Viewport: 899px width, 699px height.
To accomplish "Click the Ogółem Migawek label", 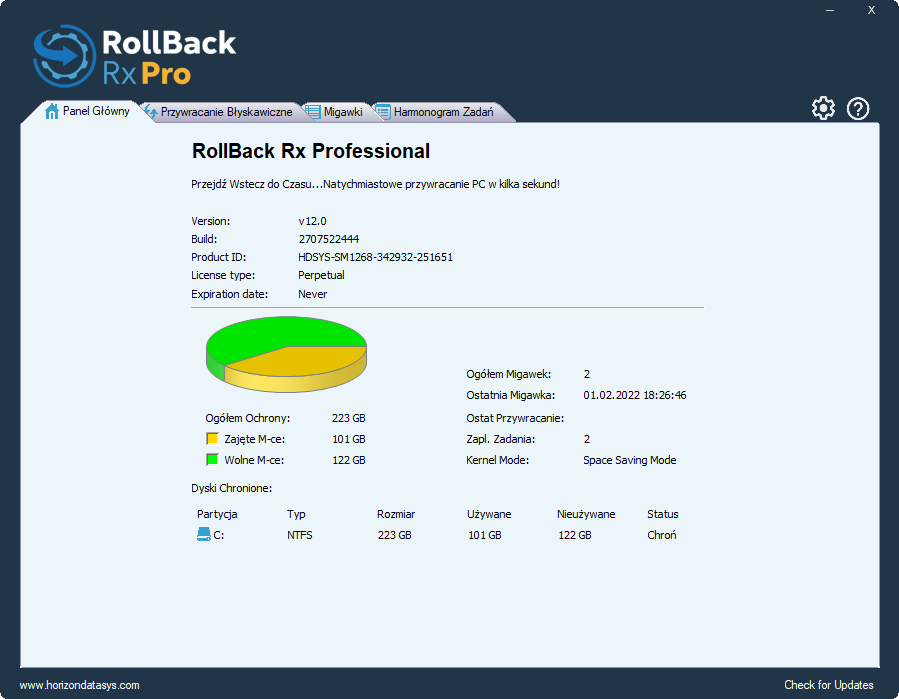I will pos(508,374).
